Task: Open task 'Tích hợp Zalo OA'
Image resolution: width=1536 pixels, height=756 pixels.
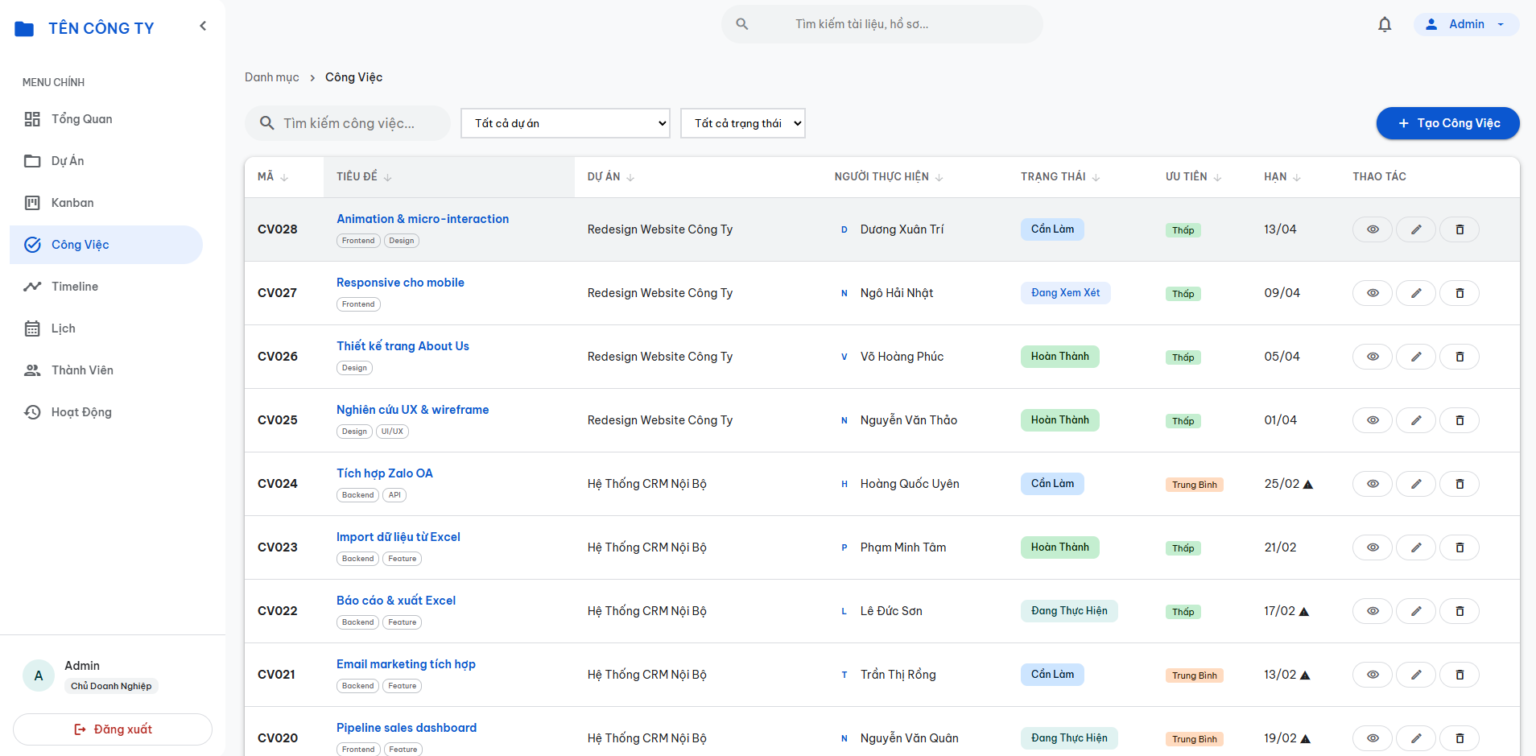Action: (x=384, y=473)
